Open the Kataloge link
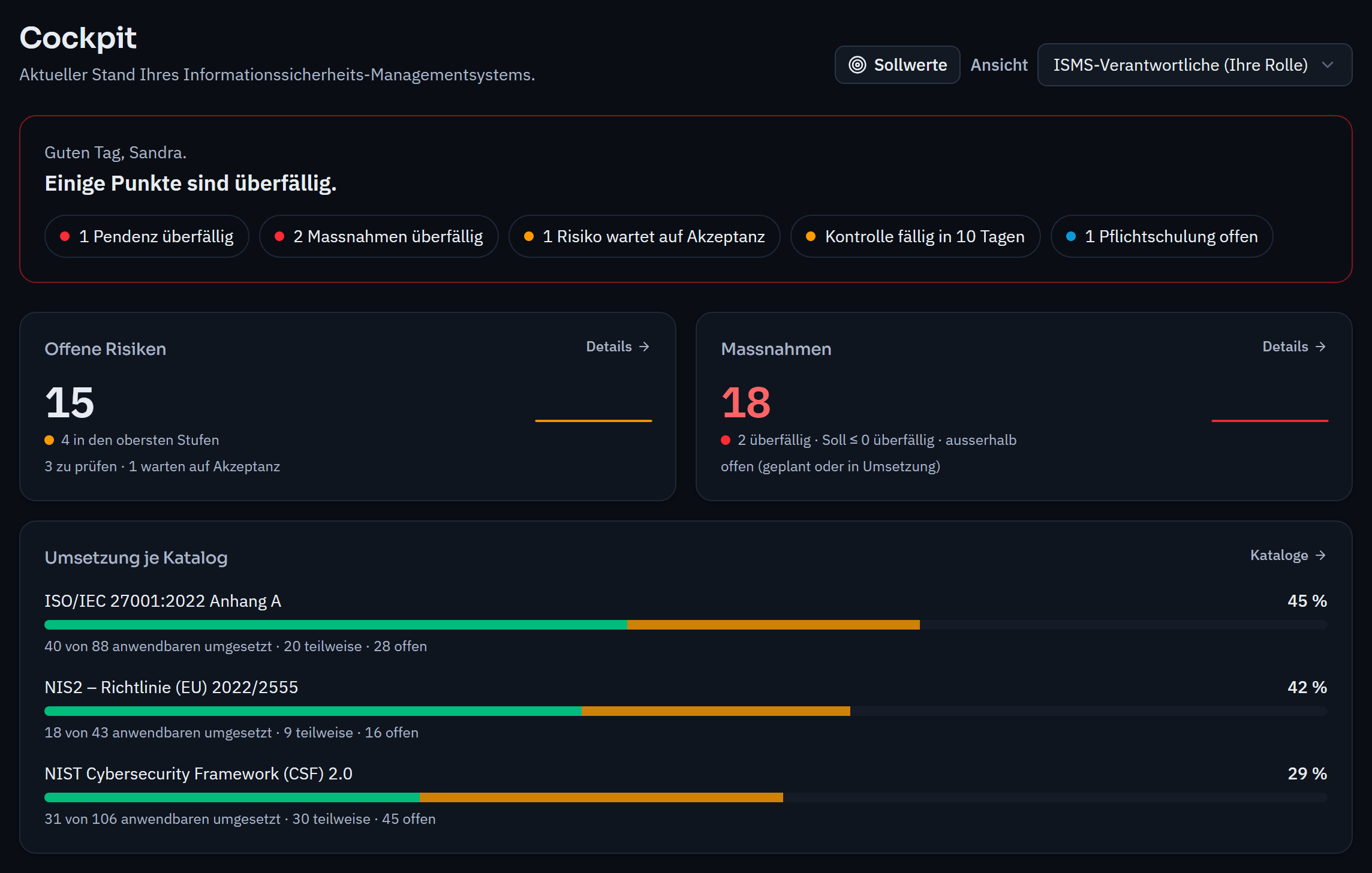 click(x=1288, y=555)
